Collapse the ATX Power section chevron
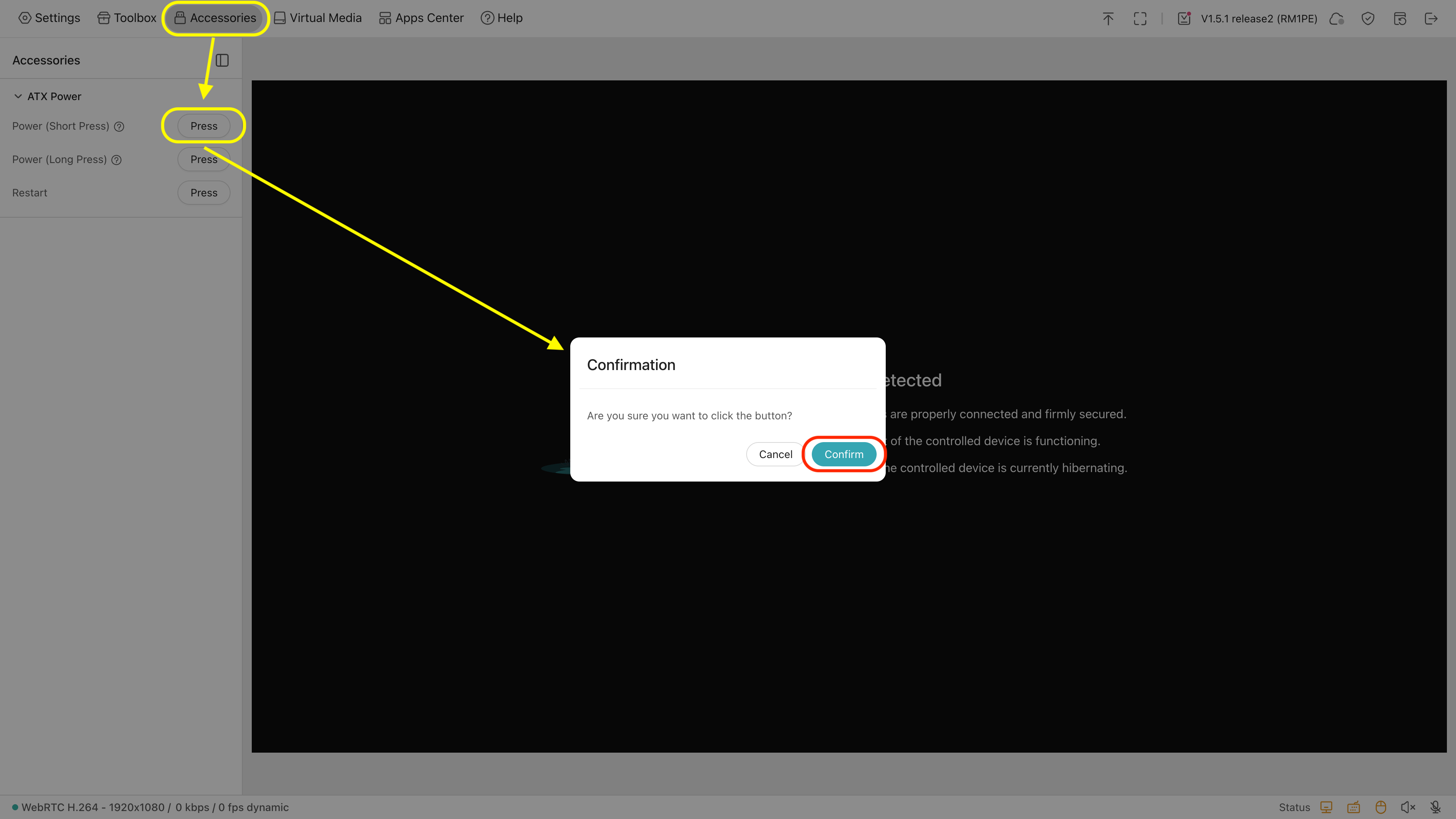 [x=18, y=96]
